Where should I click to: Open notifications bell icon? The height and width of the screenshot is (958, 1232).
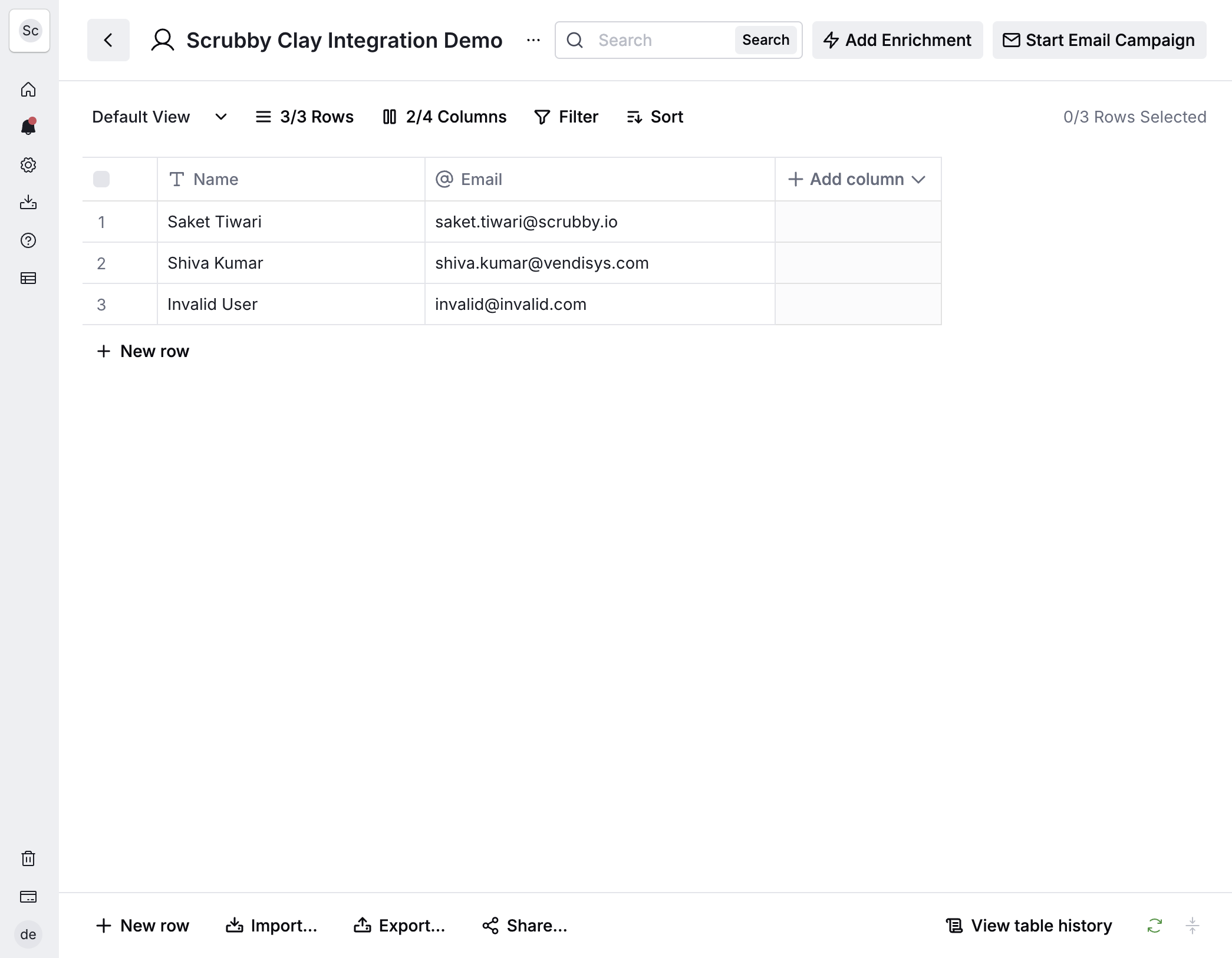[x=28, y=127]
